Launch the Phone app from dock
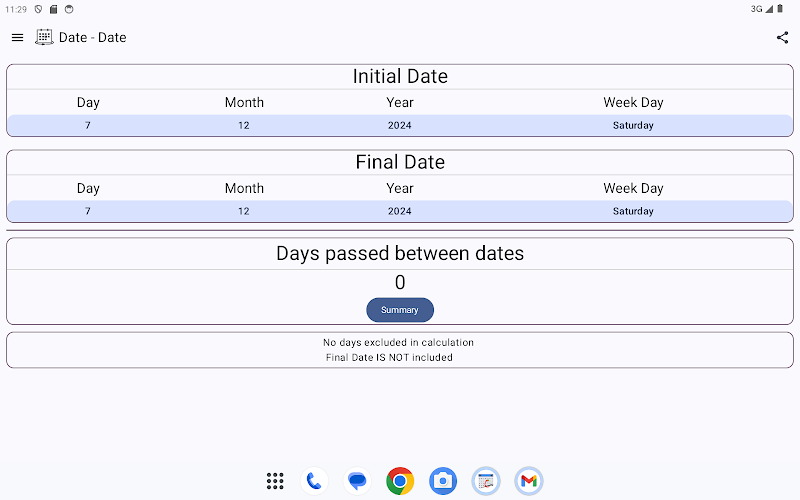The height and width of the screenshot is (500, 800). coord(314,481)
